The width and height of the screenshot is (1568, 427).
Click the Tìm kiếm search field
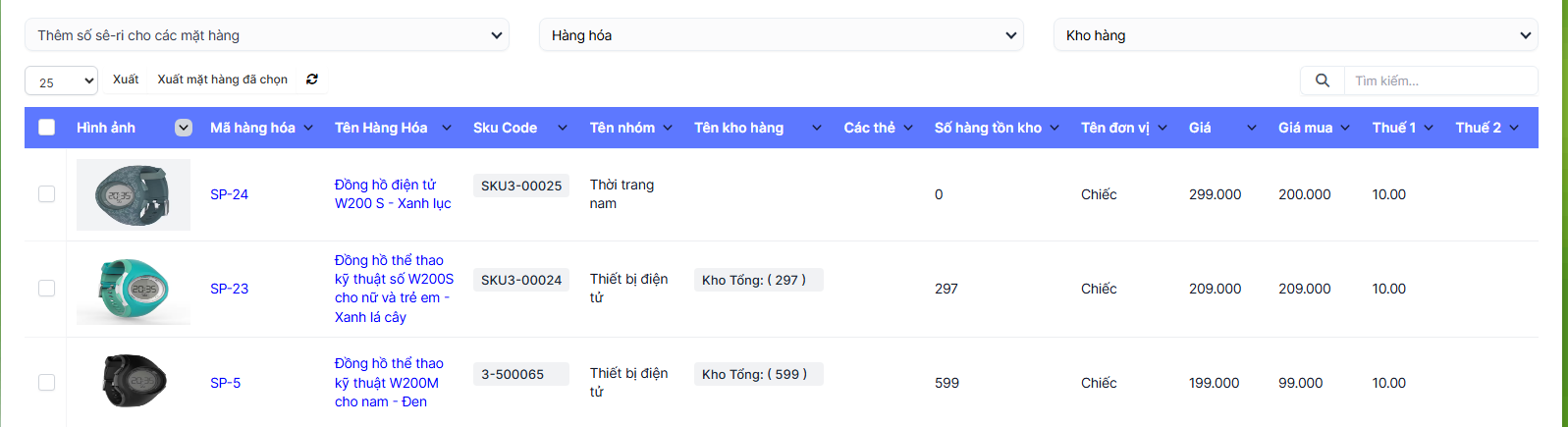click(x=1439, y=80)
